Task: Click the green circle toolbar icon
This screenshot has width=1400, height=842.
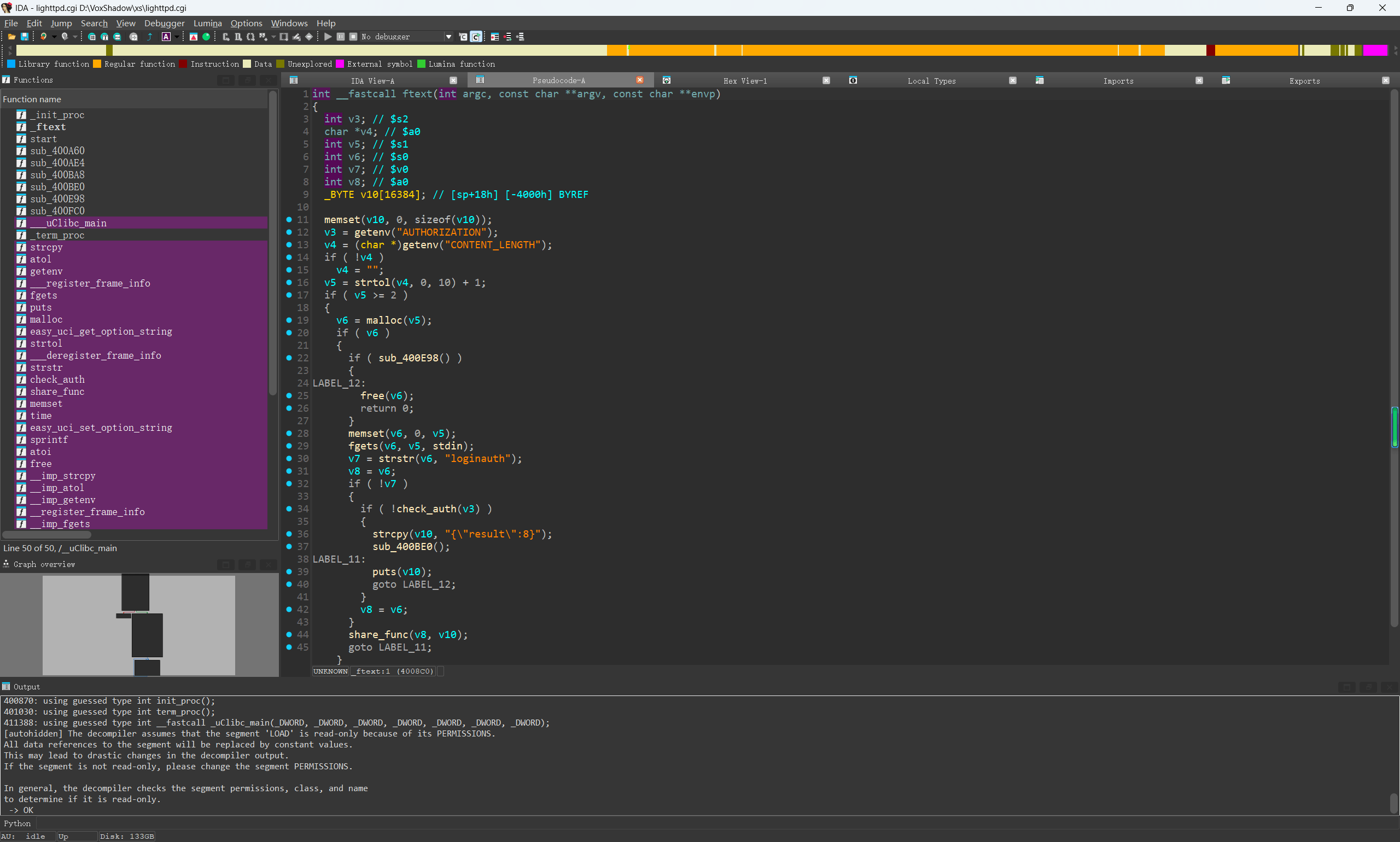Action: 207,37
